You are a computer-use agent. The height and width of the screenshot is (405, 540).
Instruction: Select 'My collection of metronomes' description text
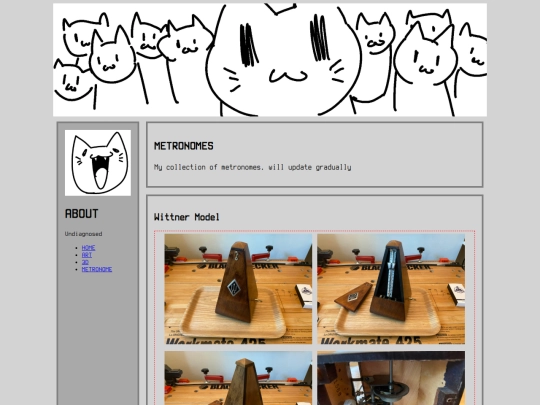click(253, 167)
